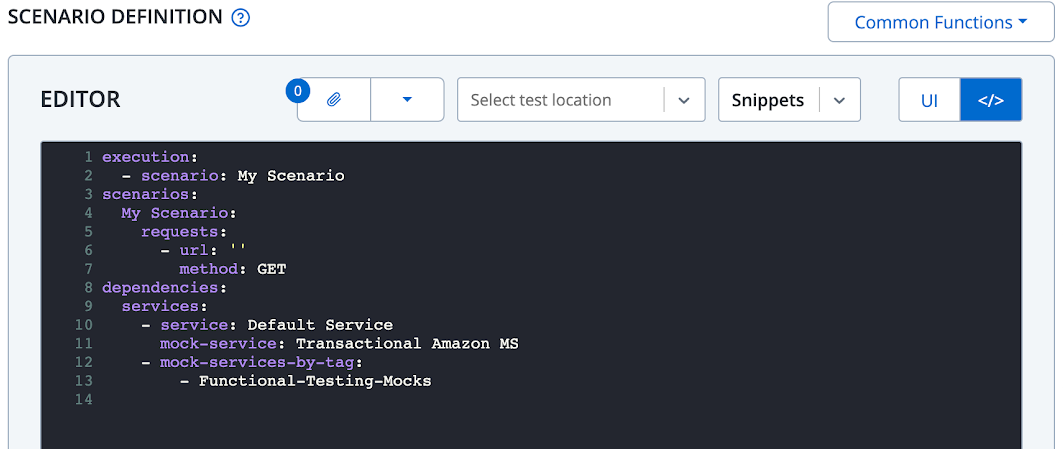Open the Common Functions dropdown

point(940,22)
